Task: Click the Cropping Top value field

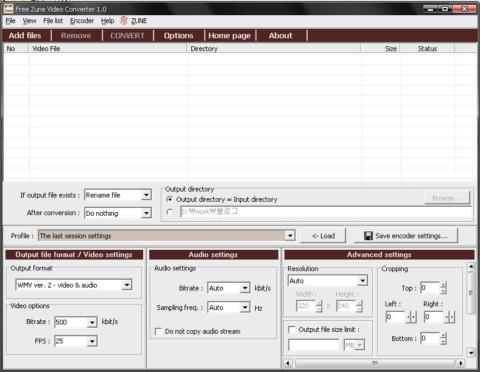Action: 430,288
